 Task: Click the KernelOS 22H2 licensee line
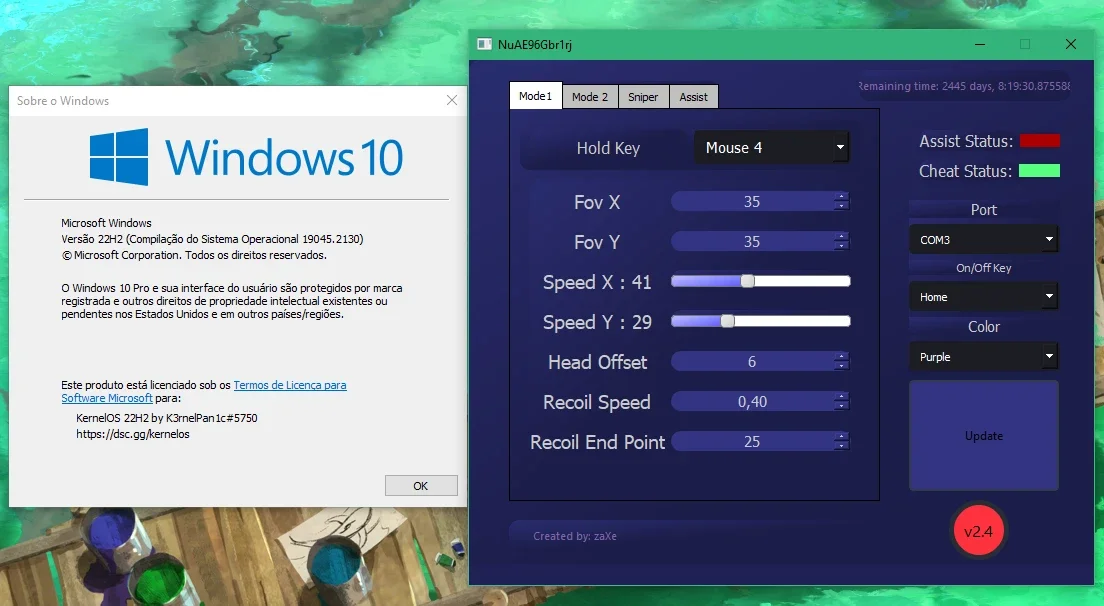tap(167, 418)
